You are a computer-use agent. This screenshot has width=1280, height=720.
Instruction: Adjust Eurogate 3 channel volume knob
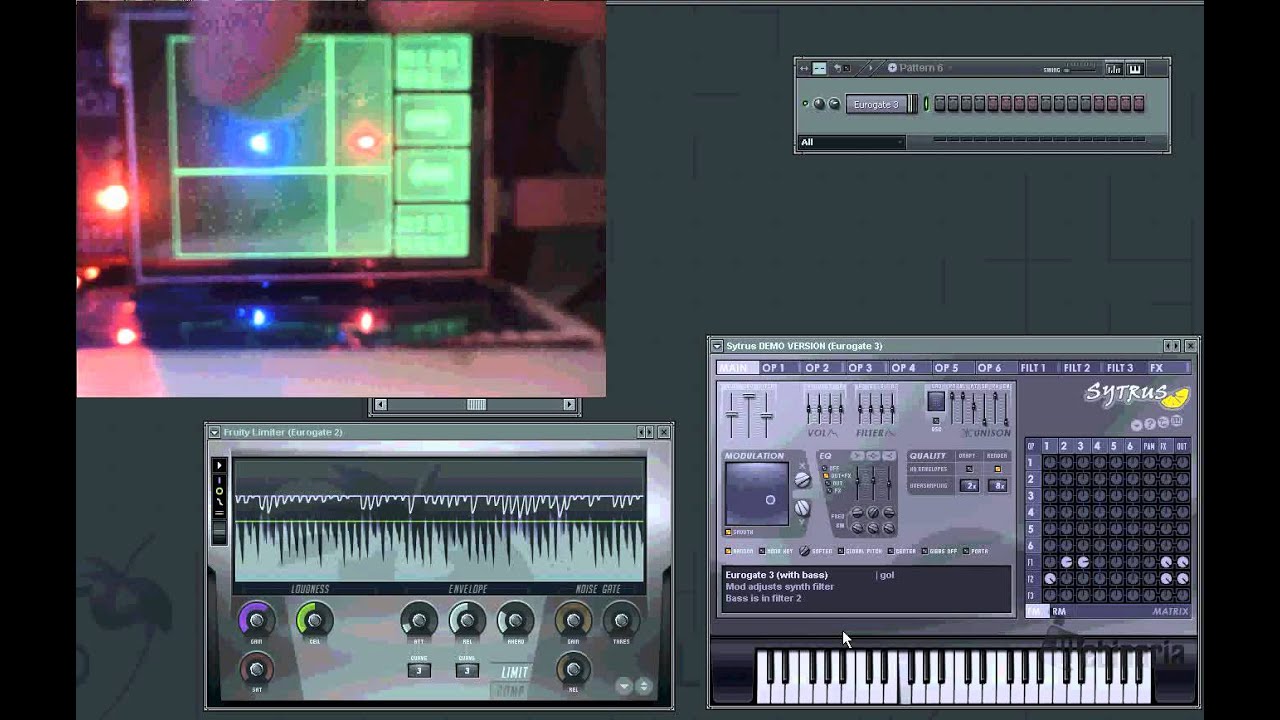click(x=834, y=103)
